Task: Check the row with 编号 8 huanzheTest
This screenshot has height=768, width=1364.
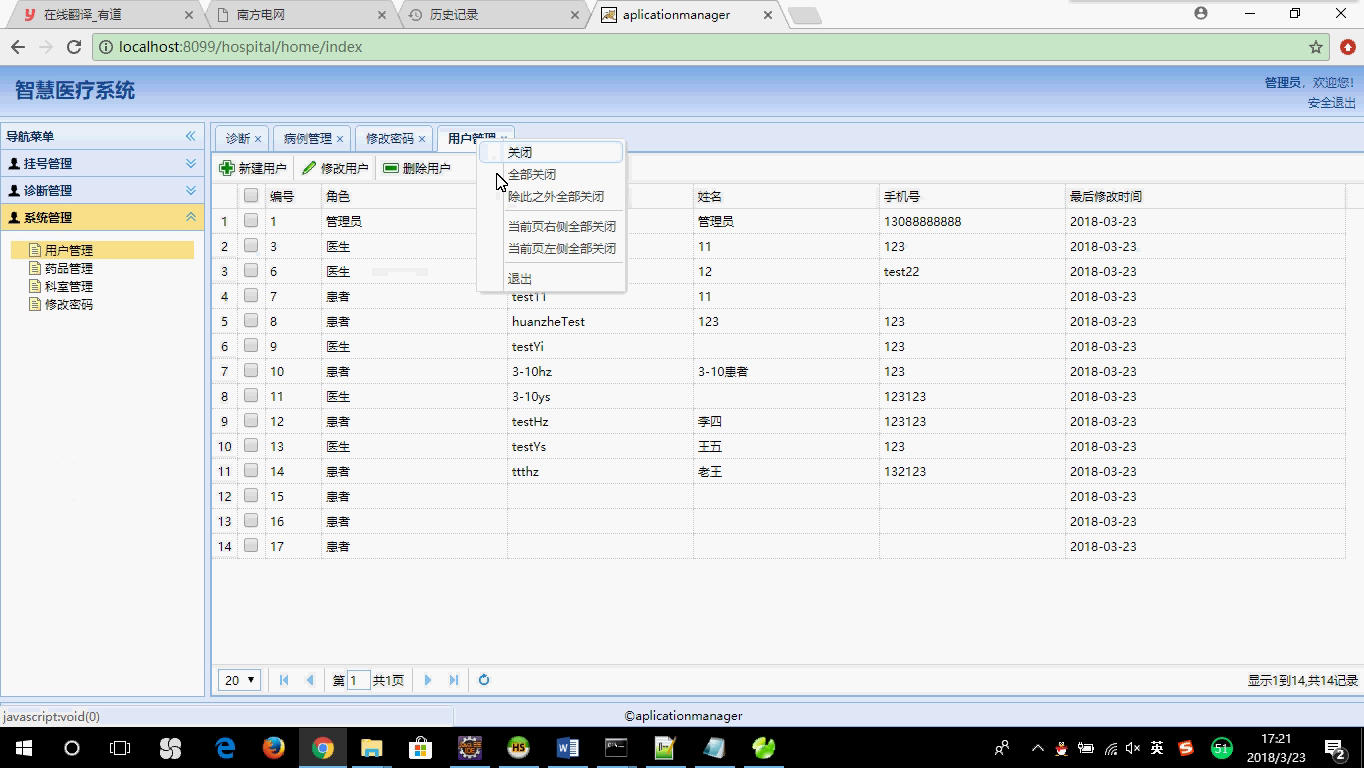Action: (x=251, y=321)
